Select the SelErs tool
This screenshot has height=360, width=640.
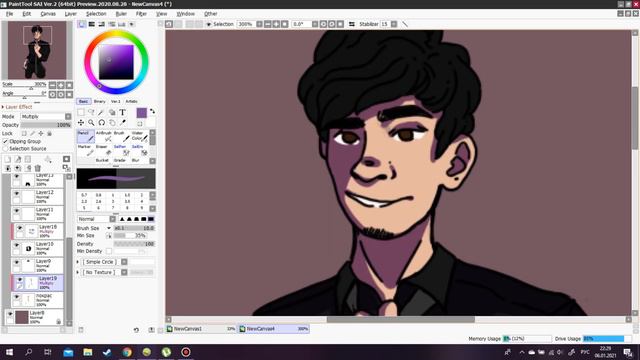tap(139, 150)
